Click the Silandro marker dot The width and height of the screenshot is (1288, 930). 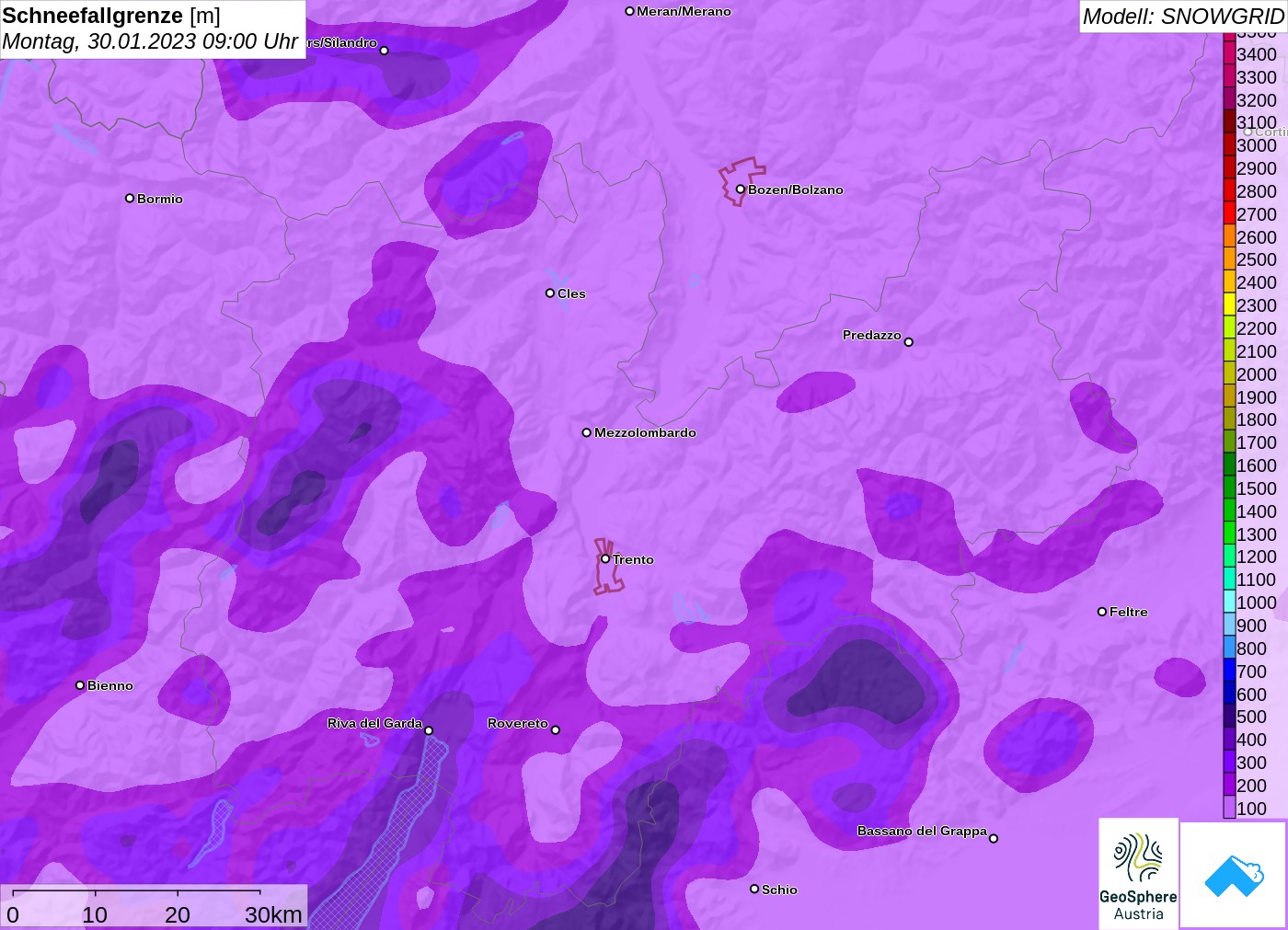(385, 51)
